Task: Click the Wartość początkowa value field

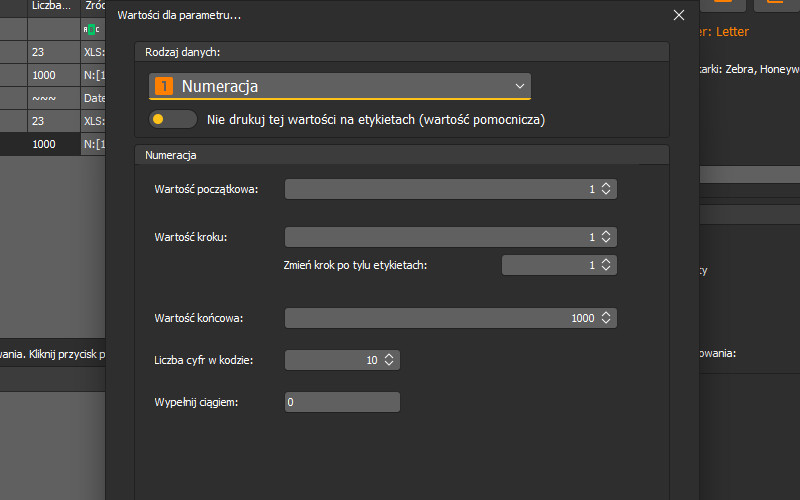Action: point(440,189)
